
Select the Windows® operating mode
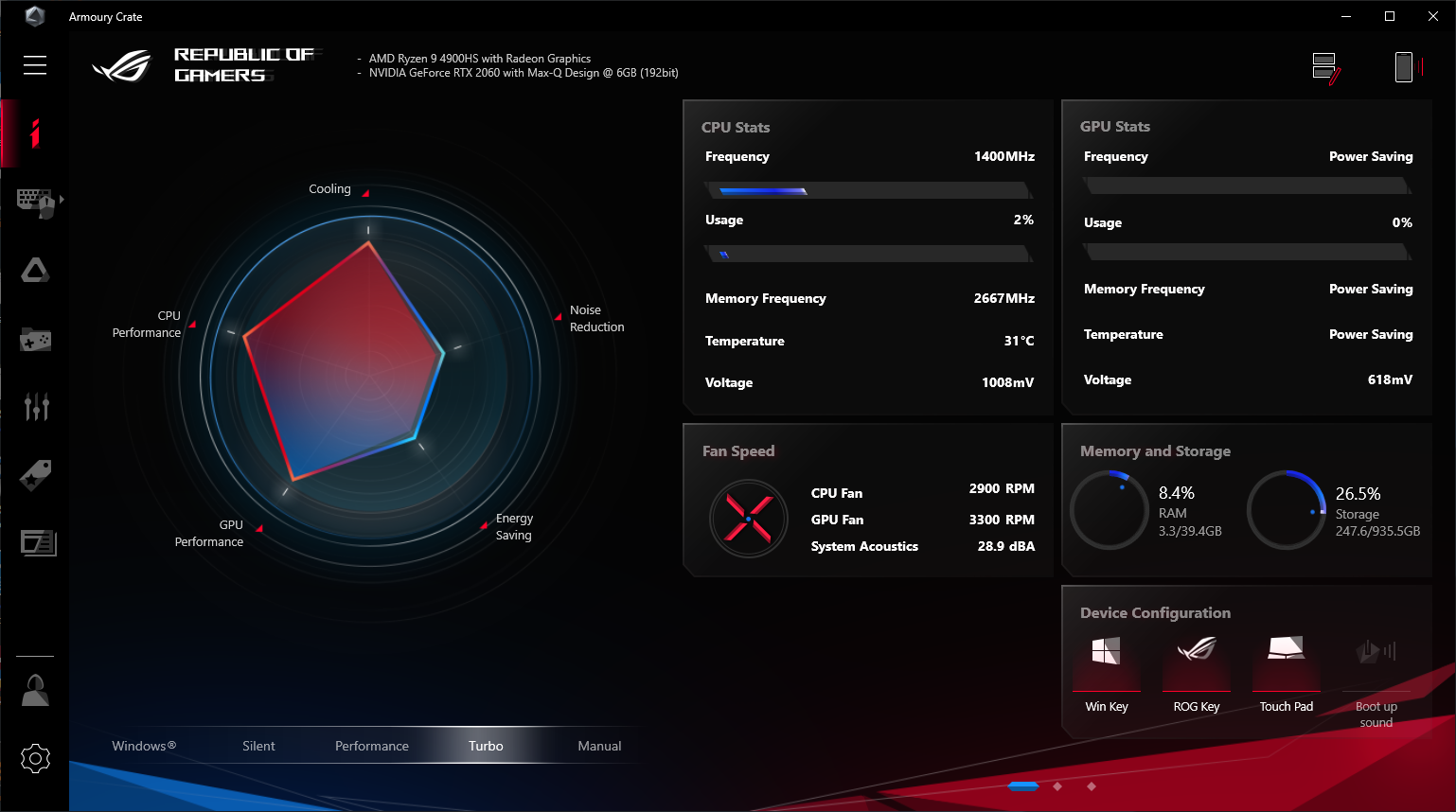tap(144, 746)
